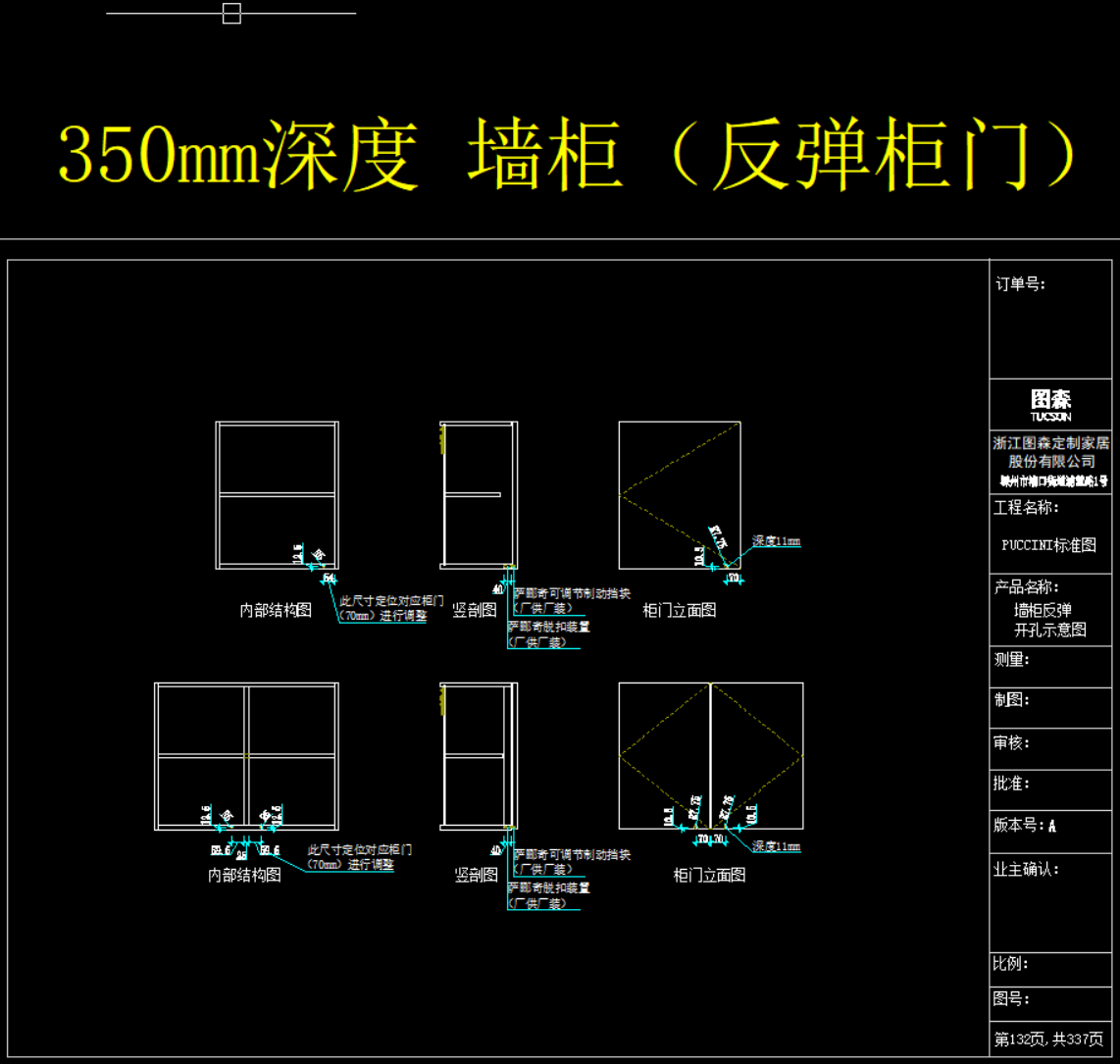Select product name '墙柜反弹开孔示意图'

coord(1050,620)
